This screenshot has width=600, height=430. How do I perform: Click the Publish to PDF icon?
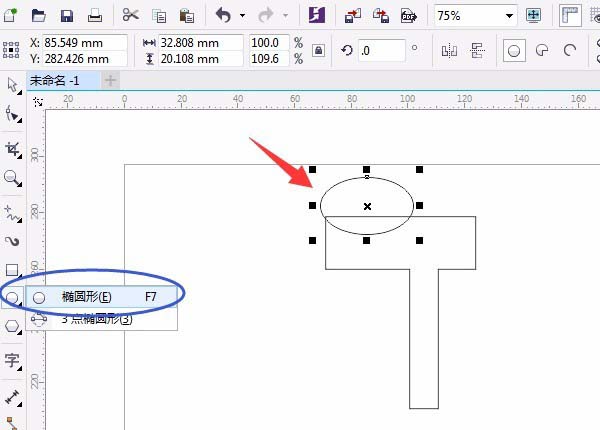[x=409, y=16]
